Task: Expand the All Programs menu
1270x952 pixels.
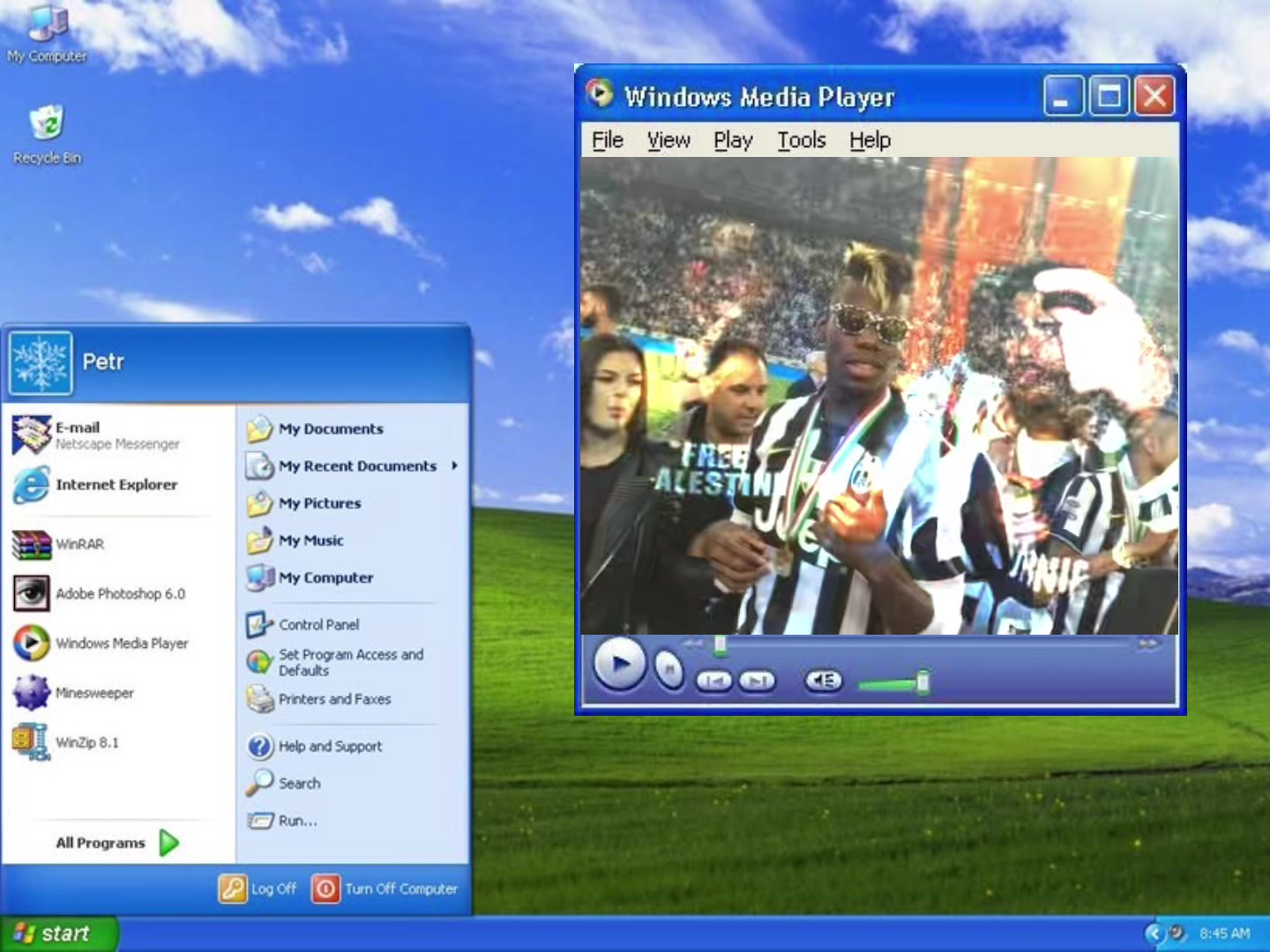Action: pyautogui.click(x=117, y=843)
